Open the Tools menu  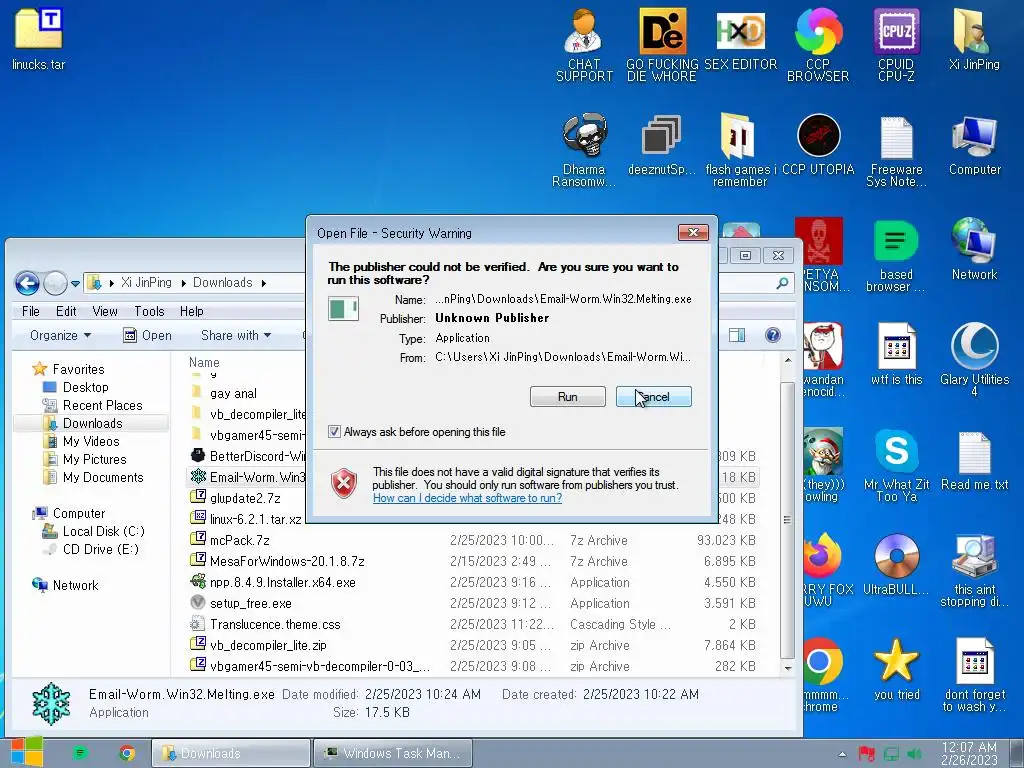coord(149,312)
